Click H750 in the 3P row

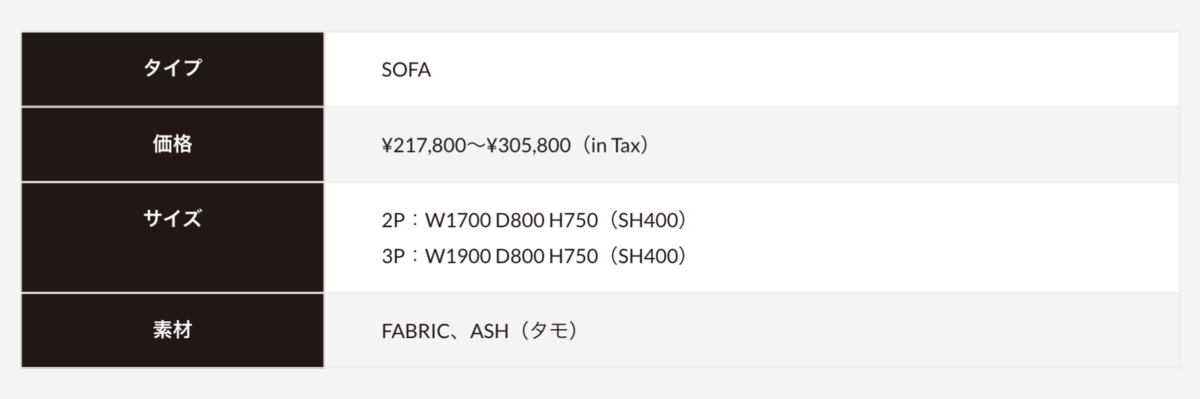(x=574, y=256)
